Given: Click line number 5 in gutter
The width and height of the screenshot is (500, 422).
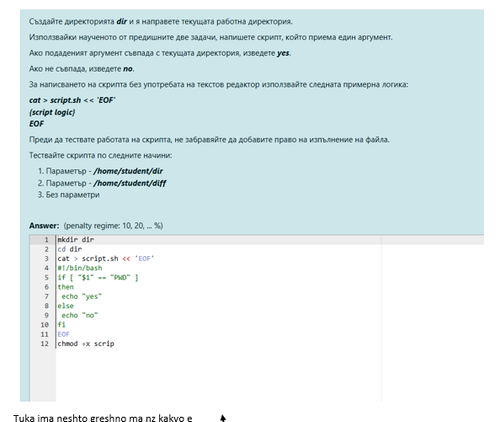Looking at the screenshot, I should [47, 277].
